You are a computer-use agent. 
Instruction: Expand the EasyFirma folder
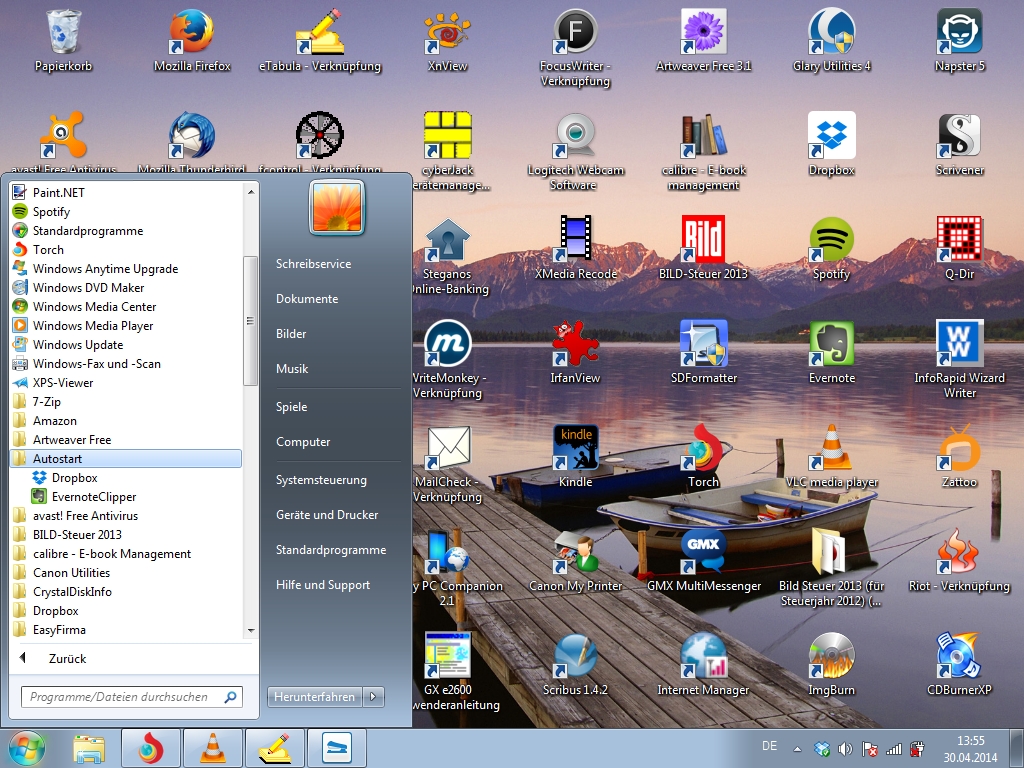click(126, 630)
